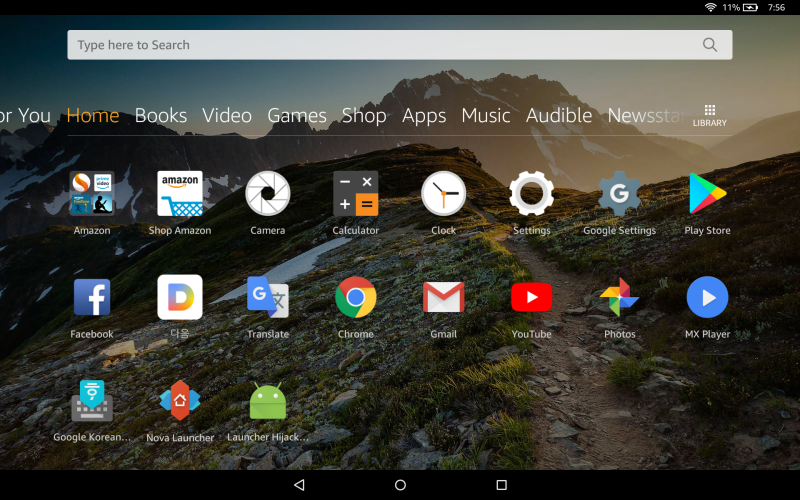Screen dimensions: 800x500
Task: Switch to the Apps tab
Action: 424,116
